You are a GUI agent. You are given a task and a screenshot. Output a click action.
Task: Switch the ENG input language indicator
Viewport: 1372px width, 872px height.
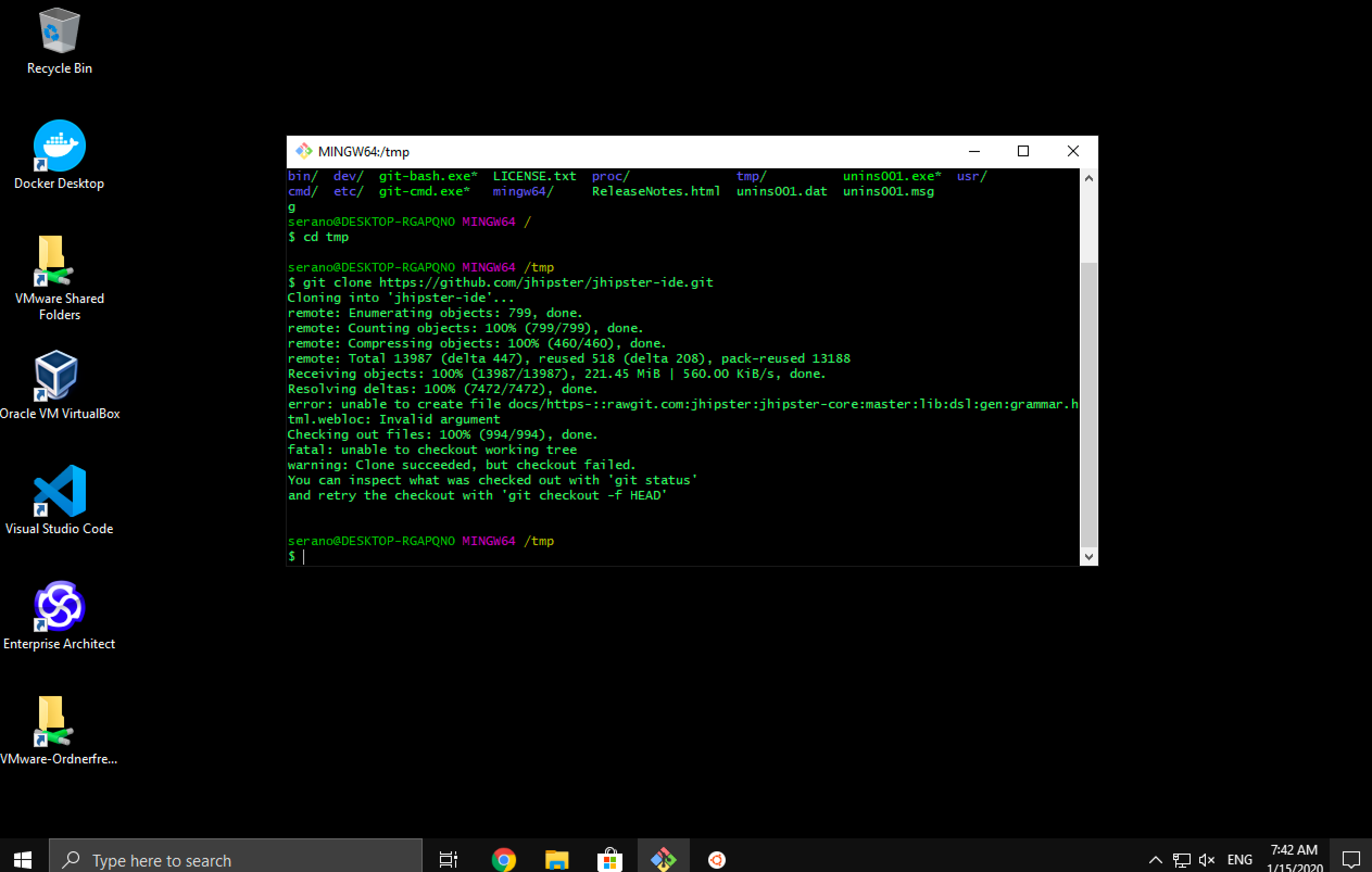(x=1239, y=859)
